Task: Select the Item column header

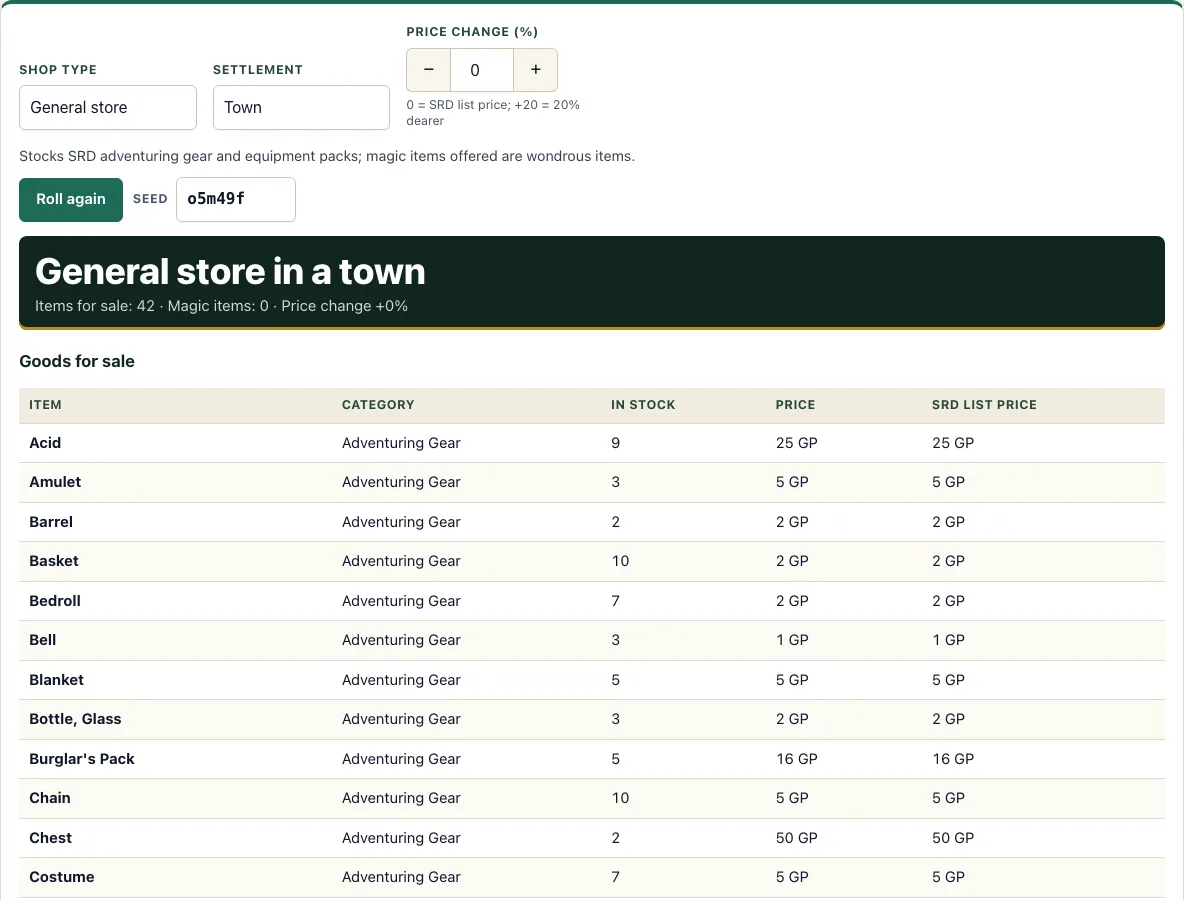Action: [x=45, y=405]
